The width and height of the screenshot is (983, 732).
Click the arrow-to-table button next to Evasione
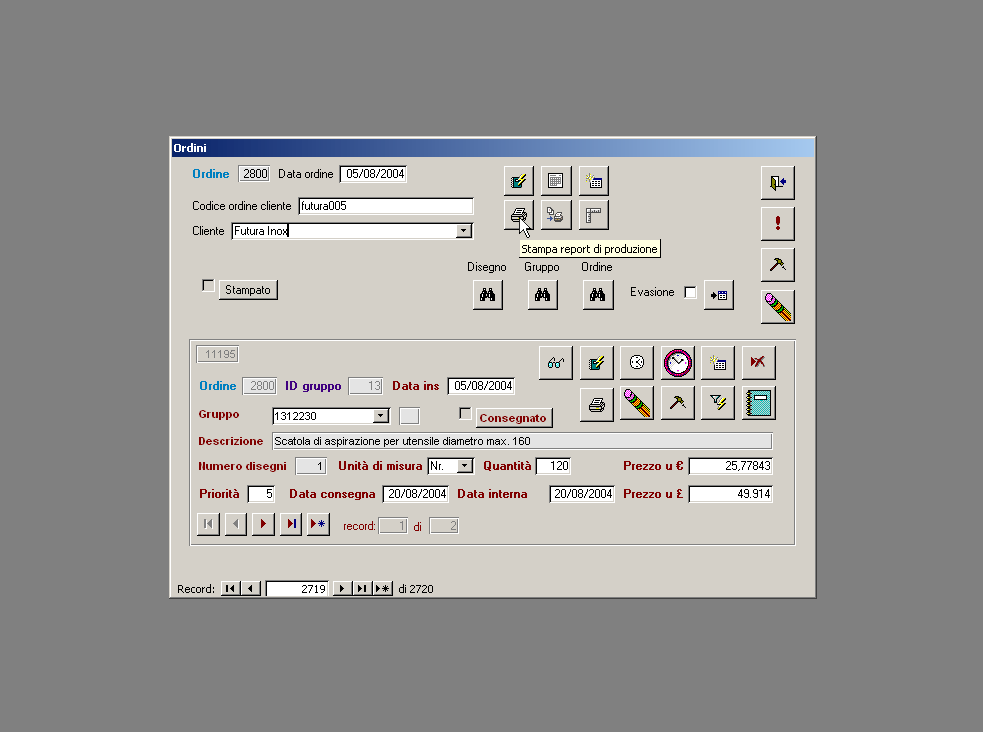pyautogui.click(x=718, y=295)
